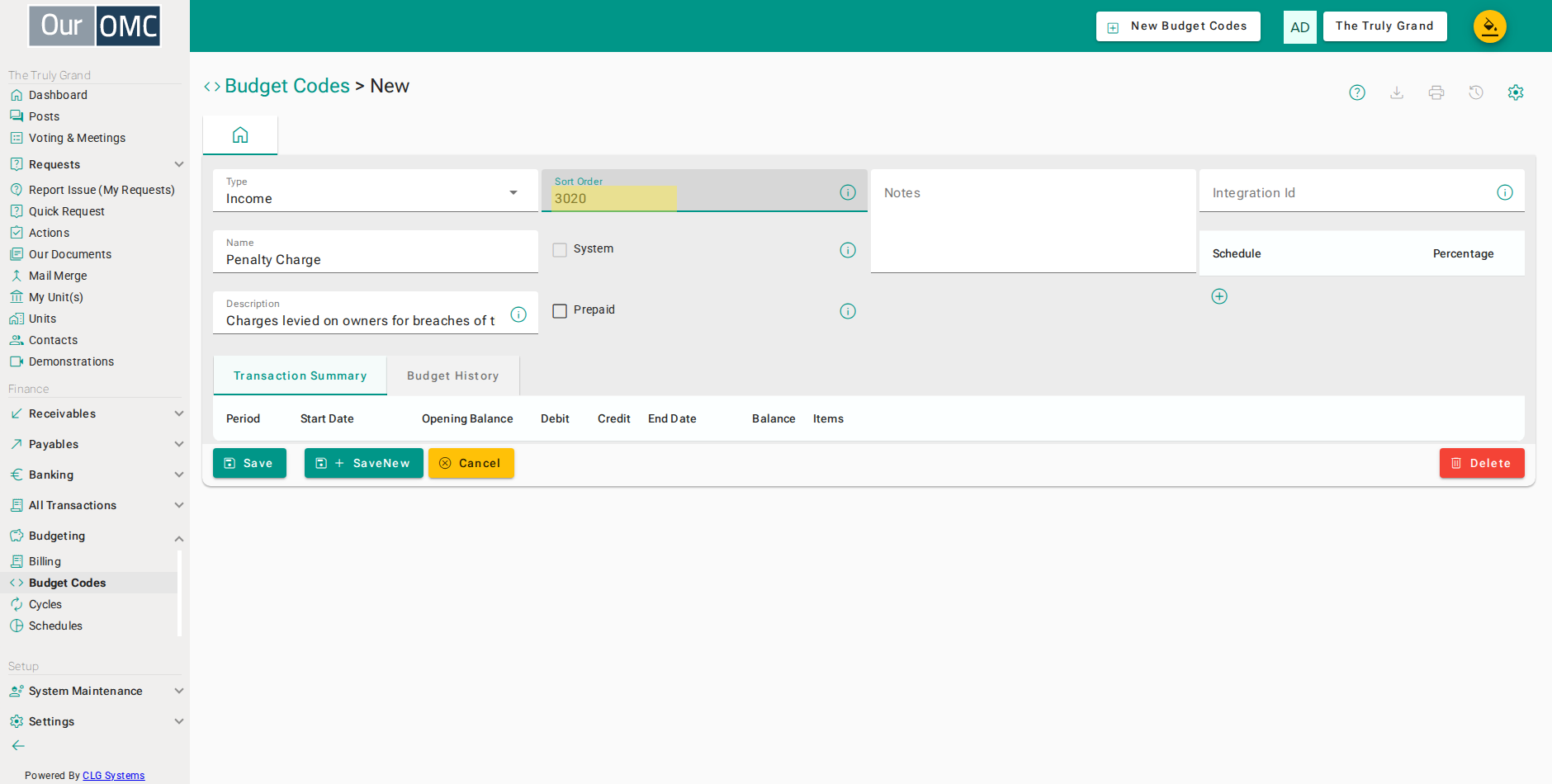Click the AD user avatar
Screen dimensions: 1552x784
tap(1300, 27)
